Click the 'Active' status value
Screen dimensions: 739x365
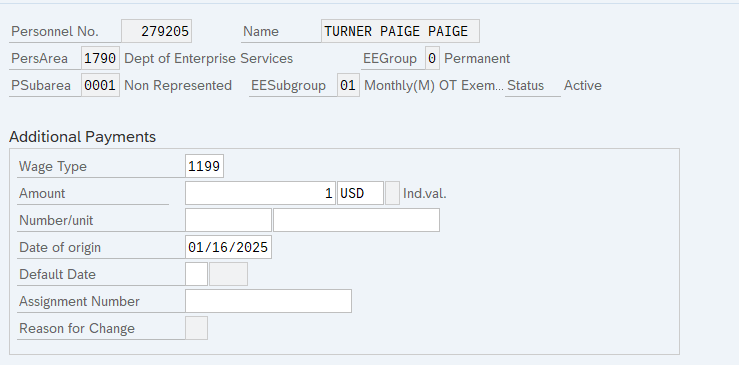pyautogui.click(x=583, y=85)
